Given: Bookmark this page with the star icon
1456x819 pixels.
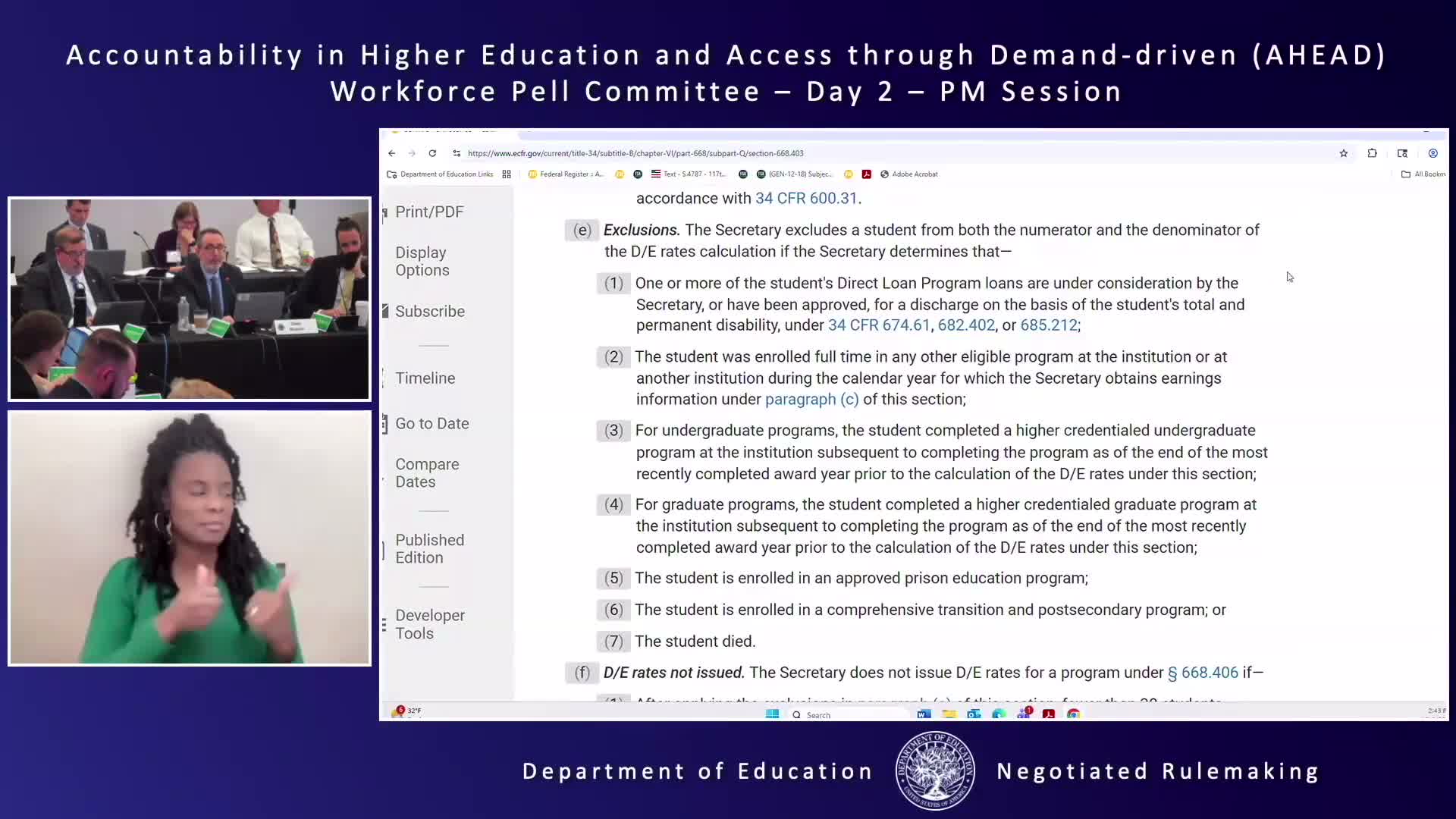Looking at the screenshot, I should 1344,153.
